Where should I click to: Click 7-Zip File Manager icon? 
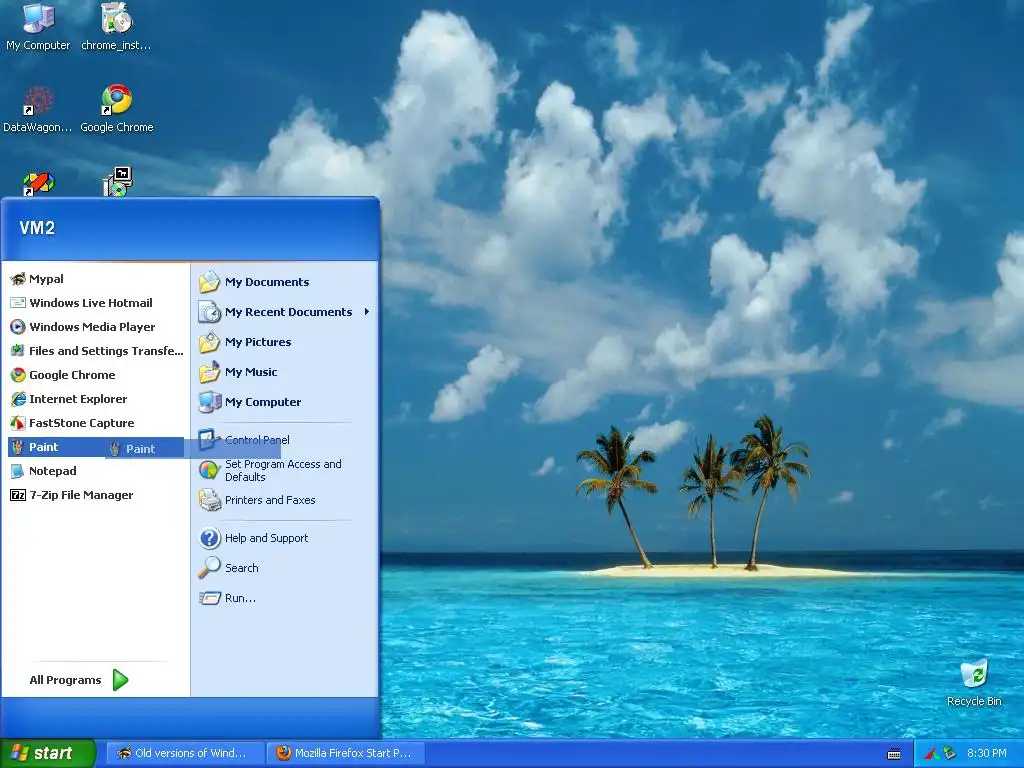point(18,495)
